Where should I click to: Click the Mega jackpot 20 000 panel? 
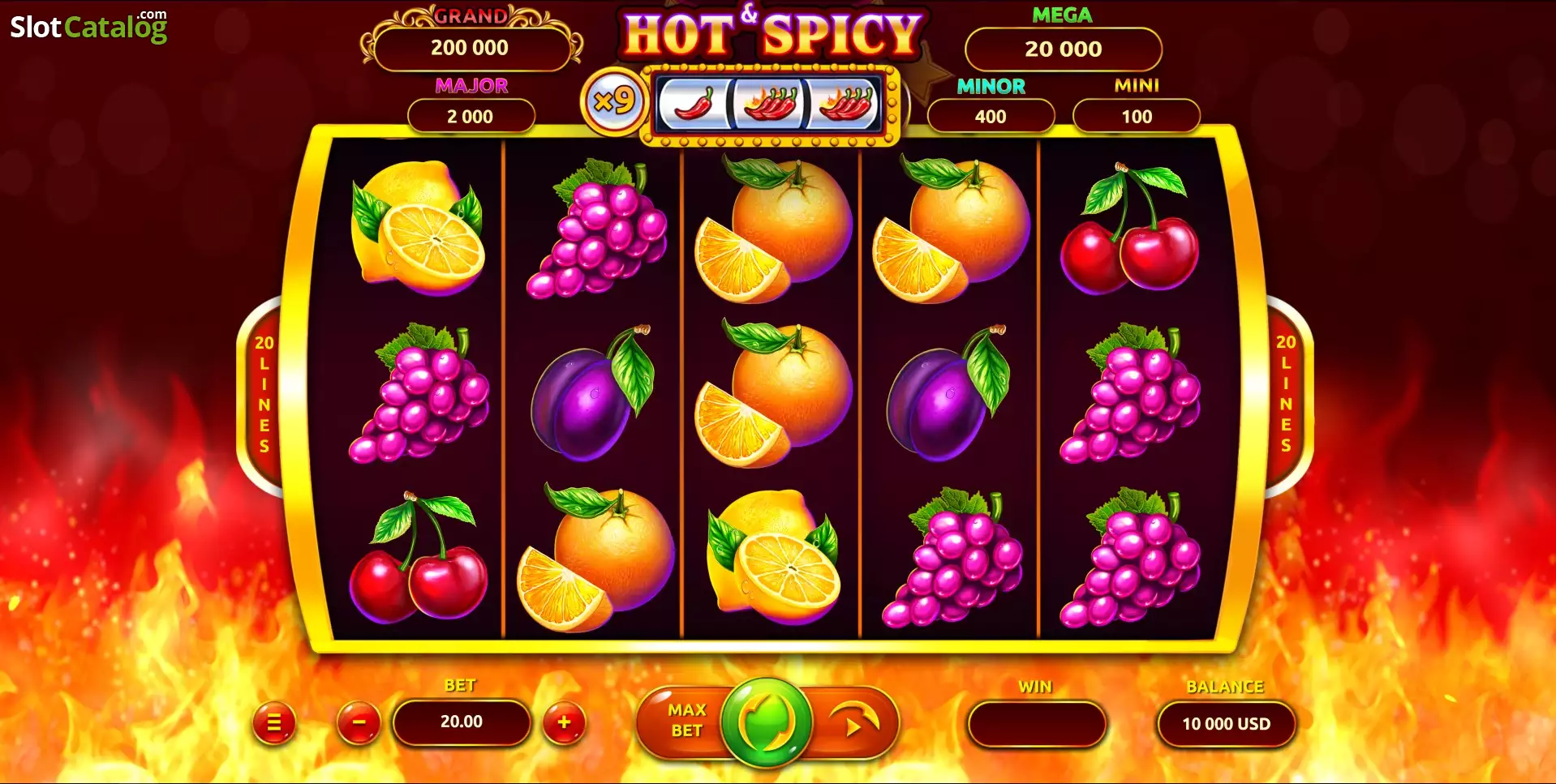(x=1063, y=49)
